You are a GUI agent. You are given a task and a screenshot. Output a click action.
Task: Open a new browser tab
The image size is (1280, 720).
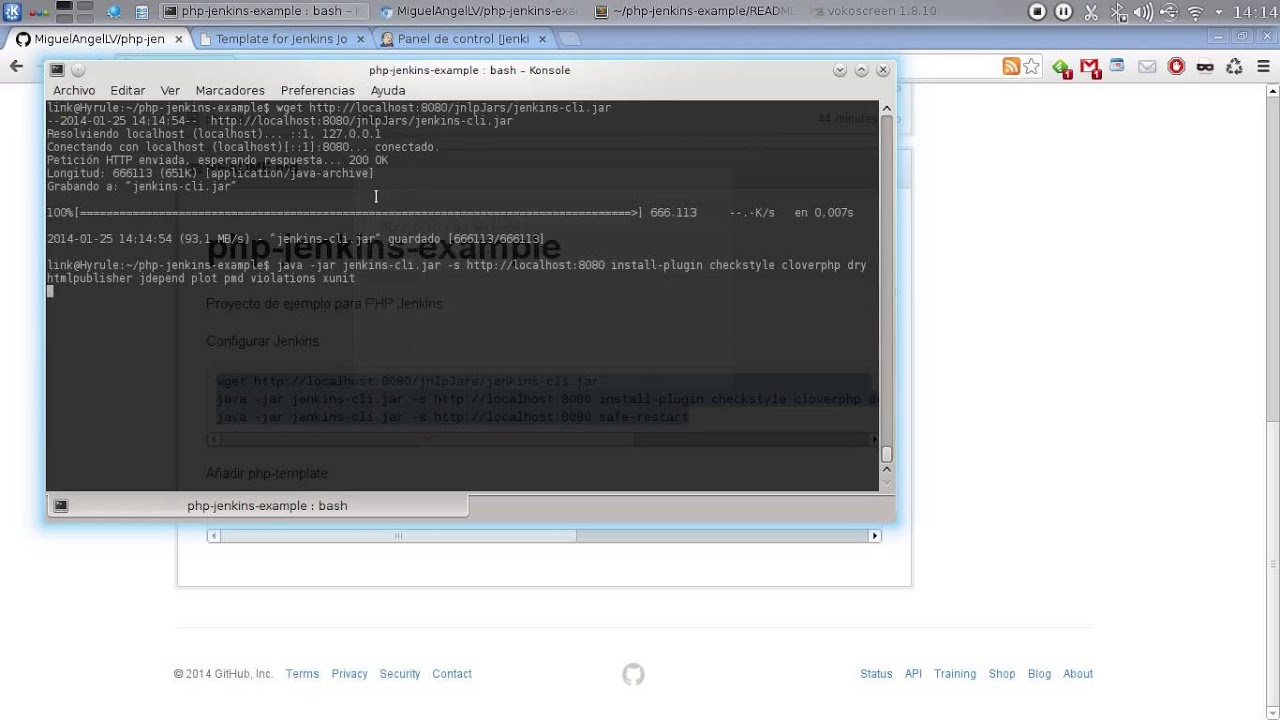coord(569,39)
